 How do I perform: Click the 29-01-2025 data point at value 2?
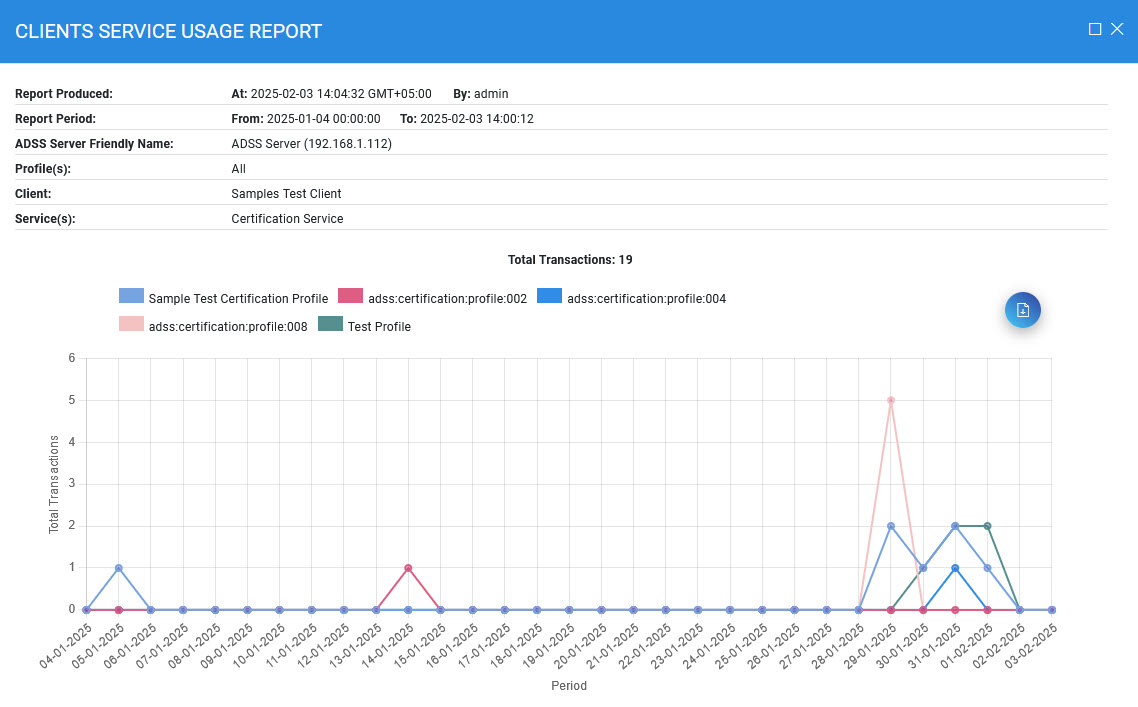coord(890,526)
